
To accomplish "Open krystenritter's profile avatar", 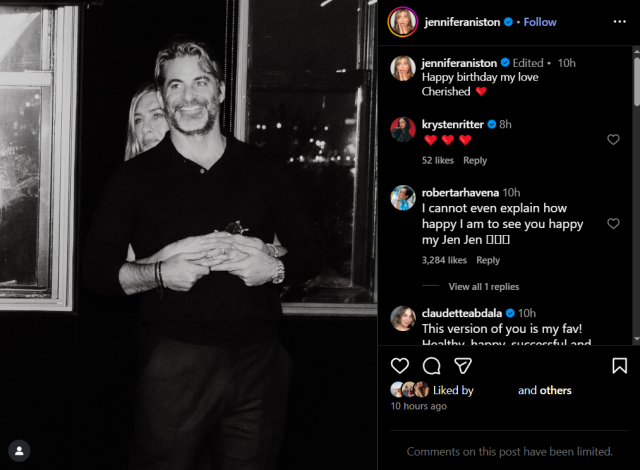I will click(x=403, y=129).
